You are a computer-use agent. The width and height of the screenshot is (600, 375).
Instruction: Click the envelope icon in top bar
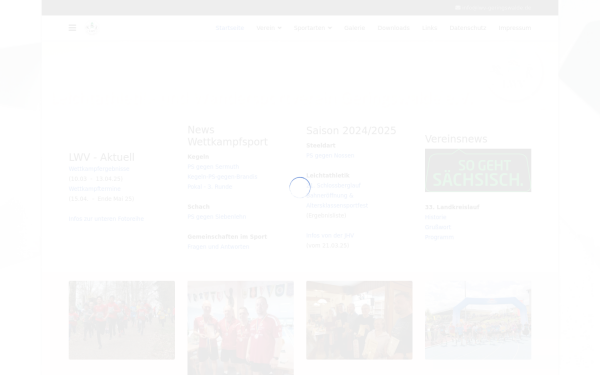click(458, 8)
